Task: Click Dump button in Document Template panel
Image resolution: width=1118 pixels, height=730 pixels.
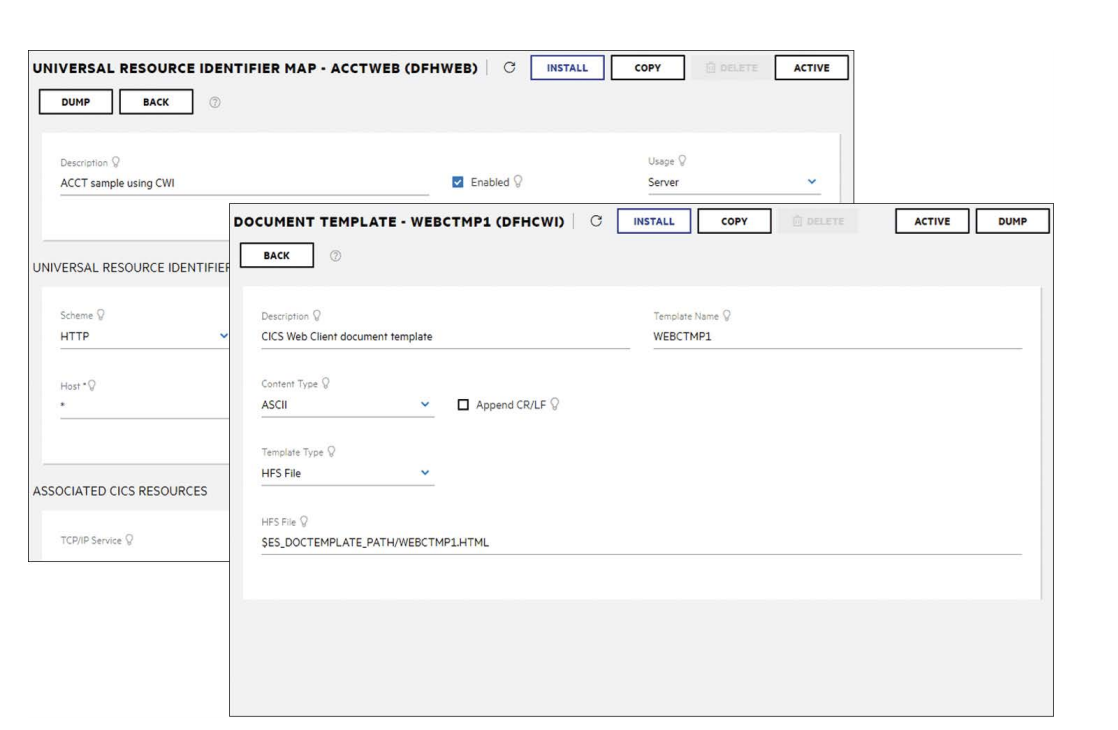Action: (1012, 220)
